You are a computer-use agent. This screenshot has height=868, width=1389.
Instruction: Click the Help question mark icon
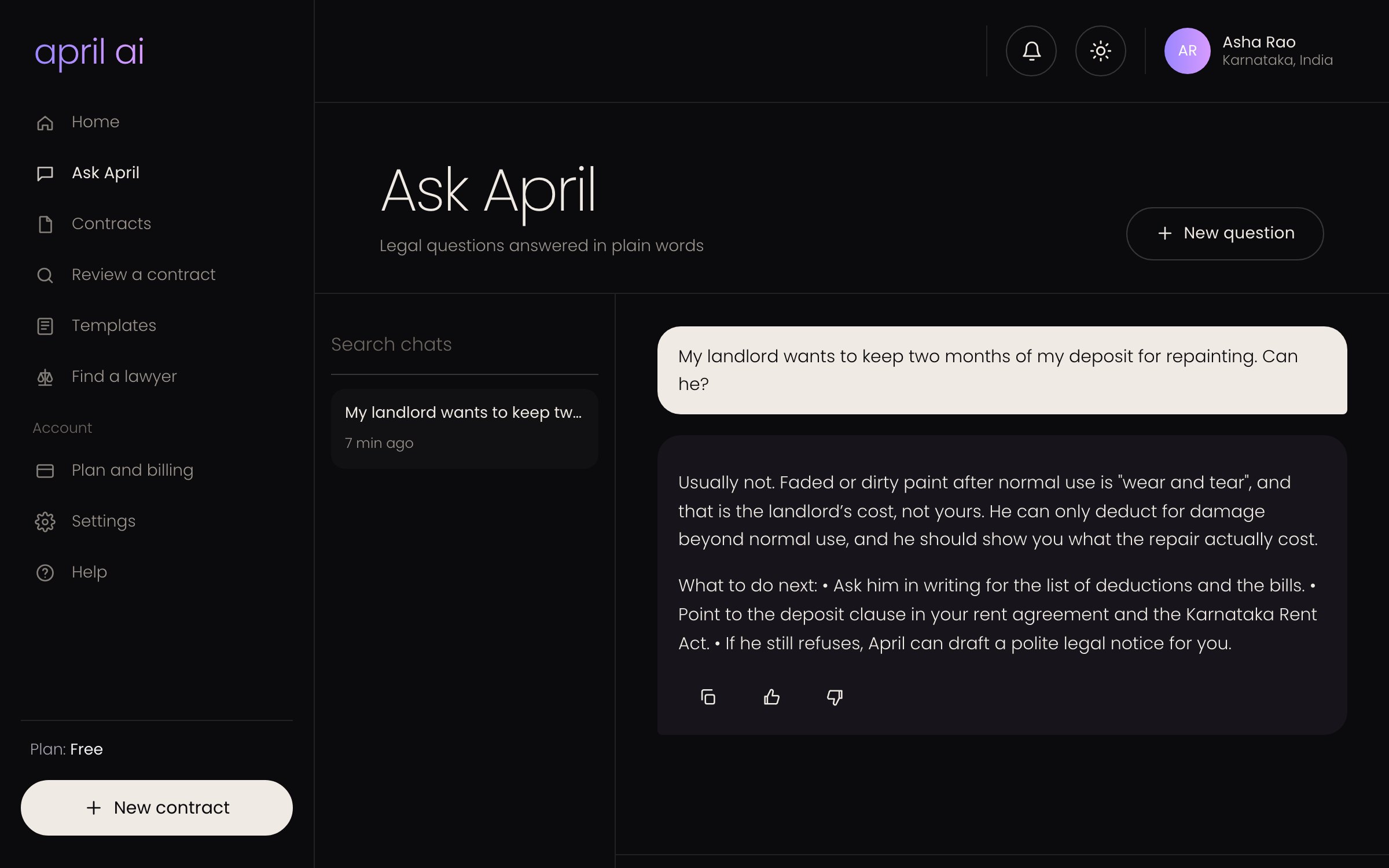click(45, 573)
